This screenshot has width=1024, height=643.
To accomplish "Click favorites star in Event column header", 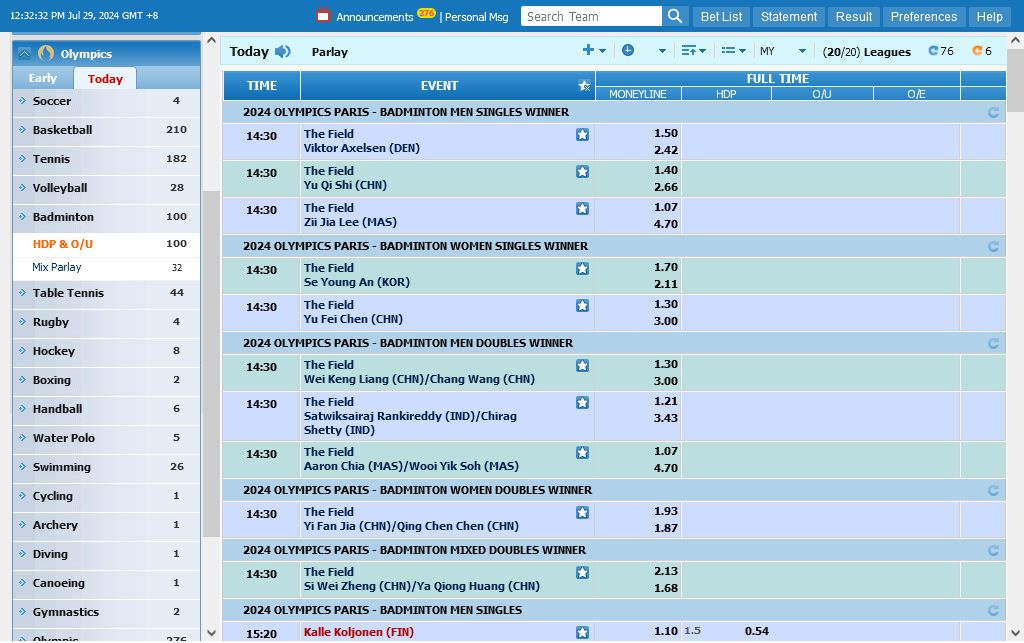I will [584, 86].
